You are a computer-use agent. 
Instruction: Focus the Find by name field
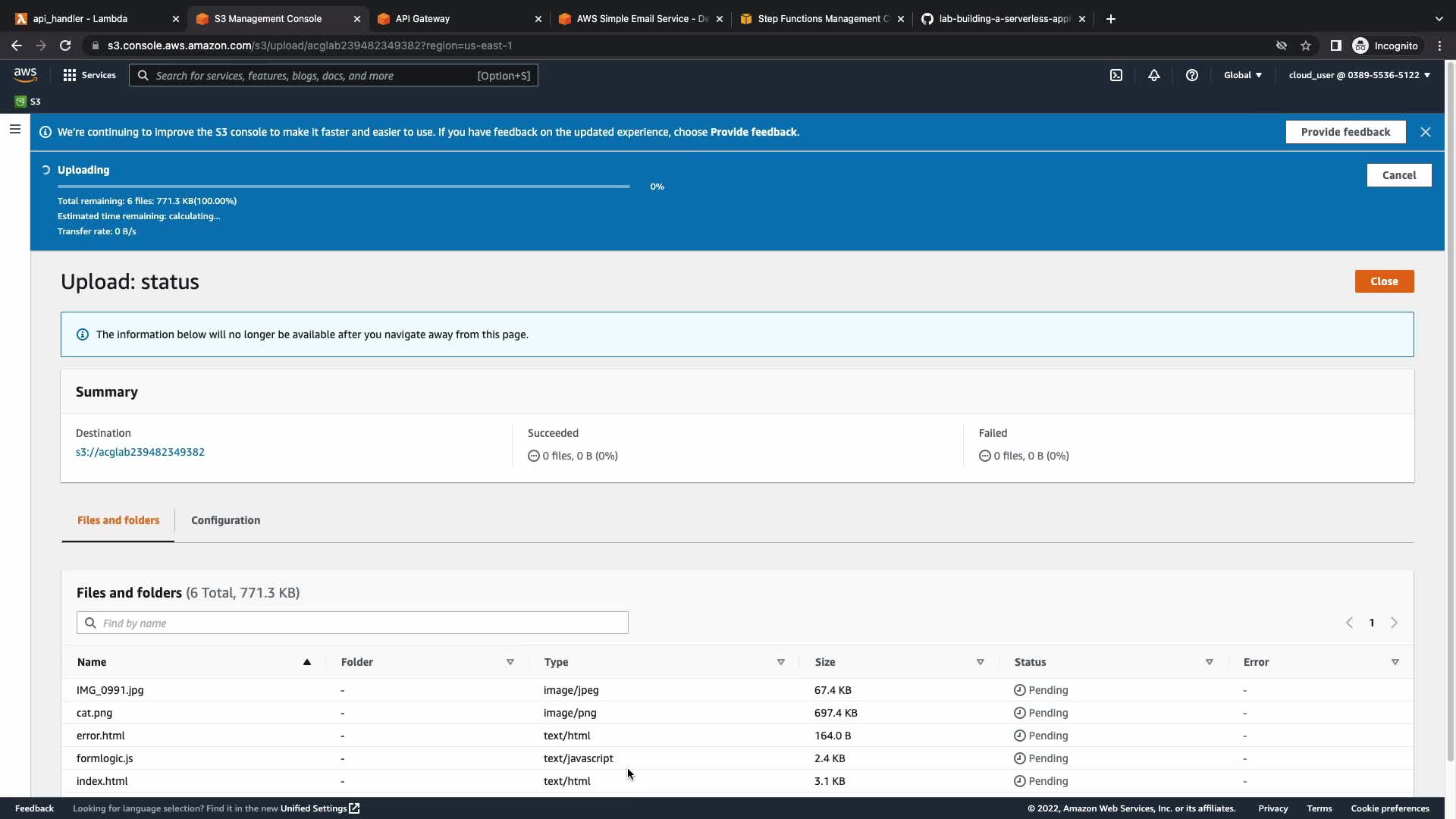(353, 623)
